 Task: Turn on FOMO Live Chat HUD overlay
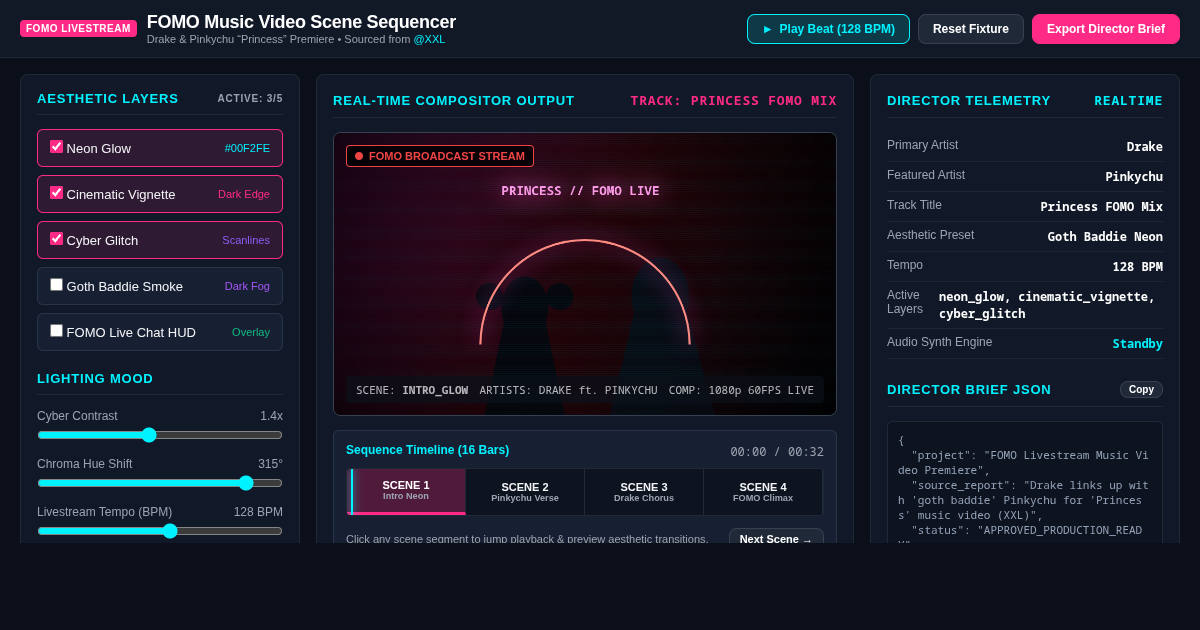tap(57, 331)
